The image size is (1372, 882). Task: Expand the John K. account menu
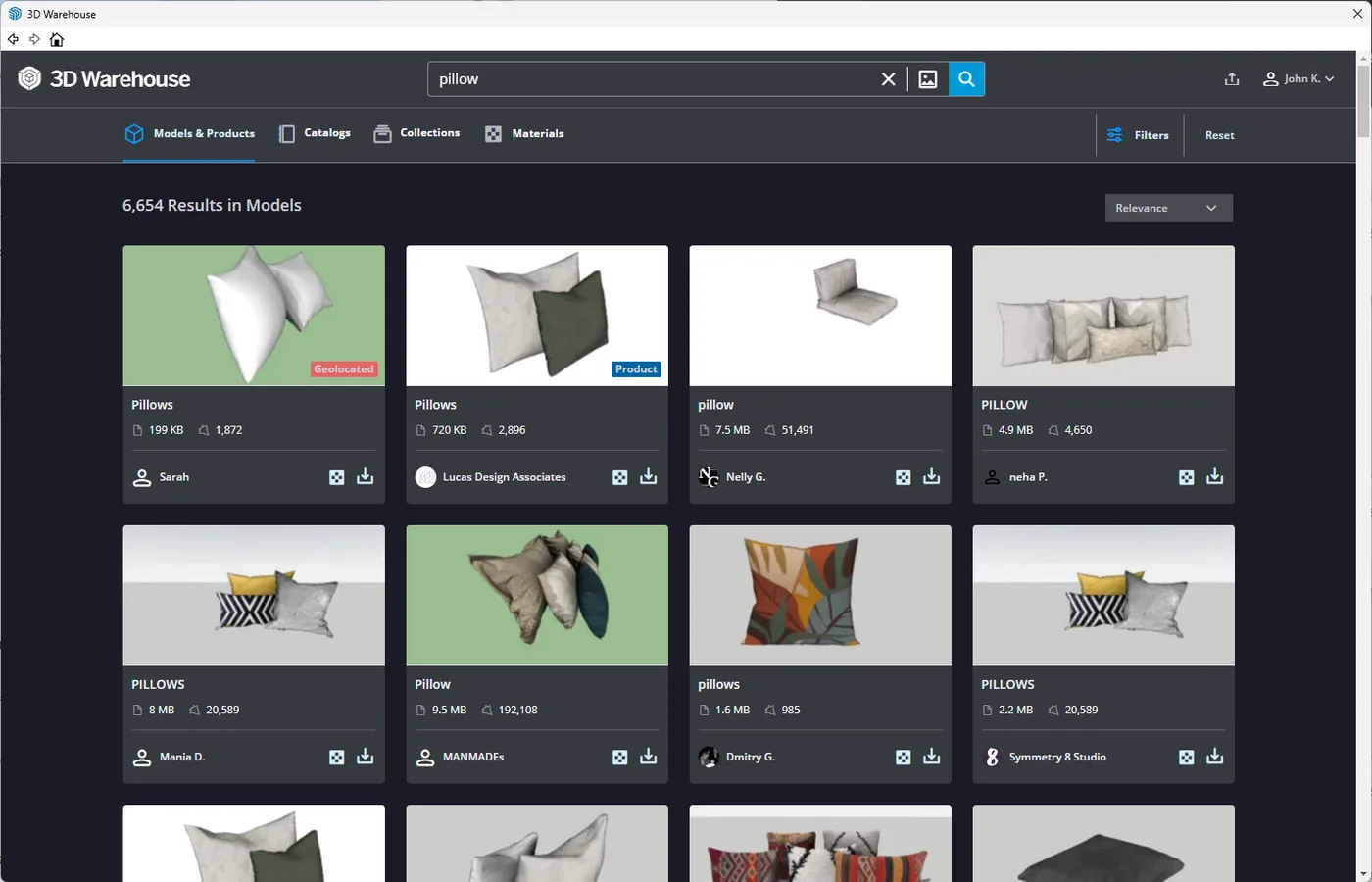[x=1298, y=78]
